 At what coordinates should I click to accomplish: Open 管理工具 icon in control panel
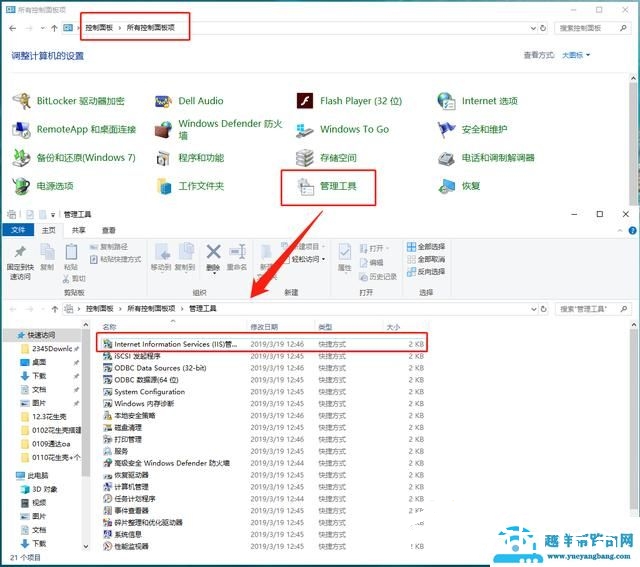point(305,187)
